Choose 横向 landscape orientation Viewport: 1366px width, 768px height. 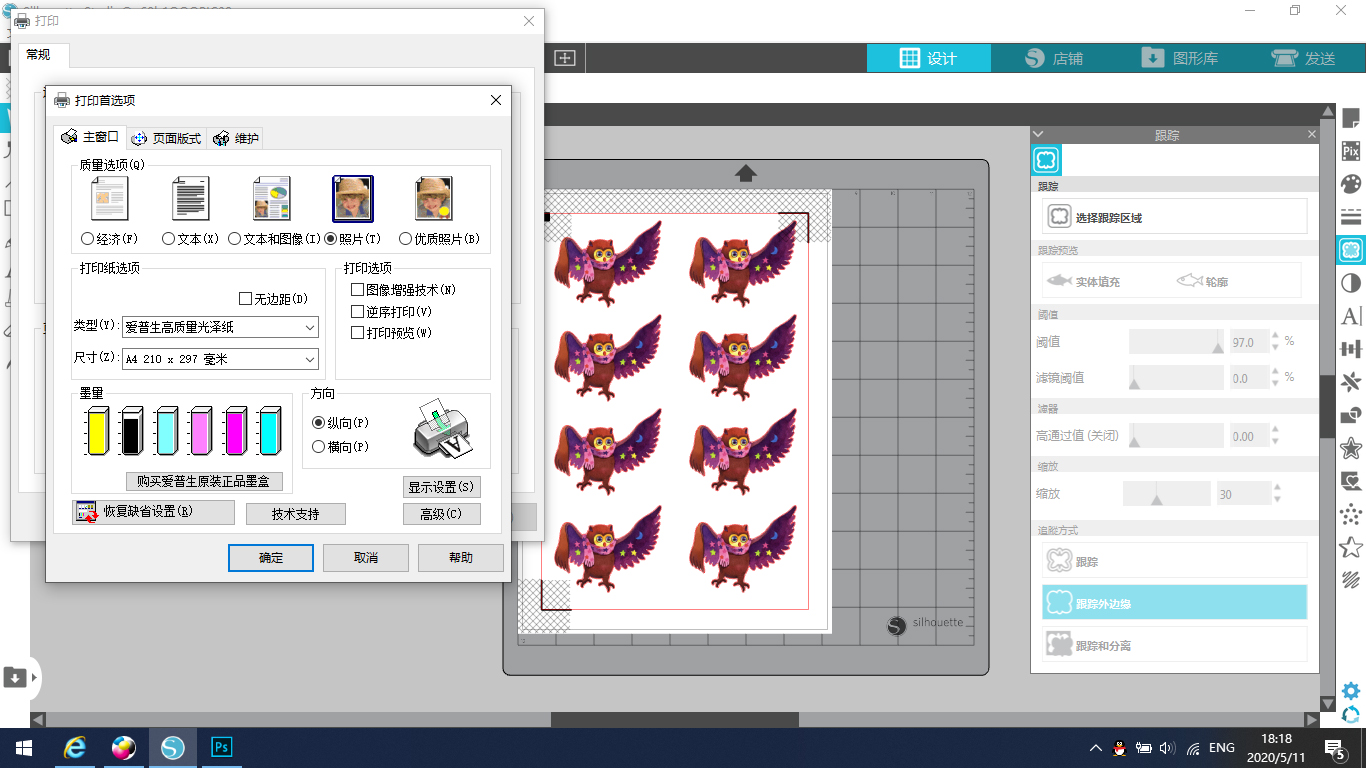tap(319, 447)
